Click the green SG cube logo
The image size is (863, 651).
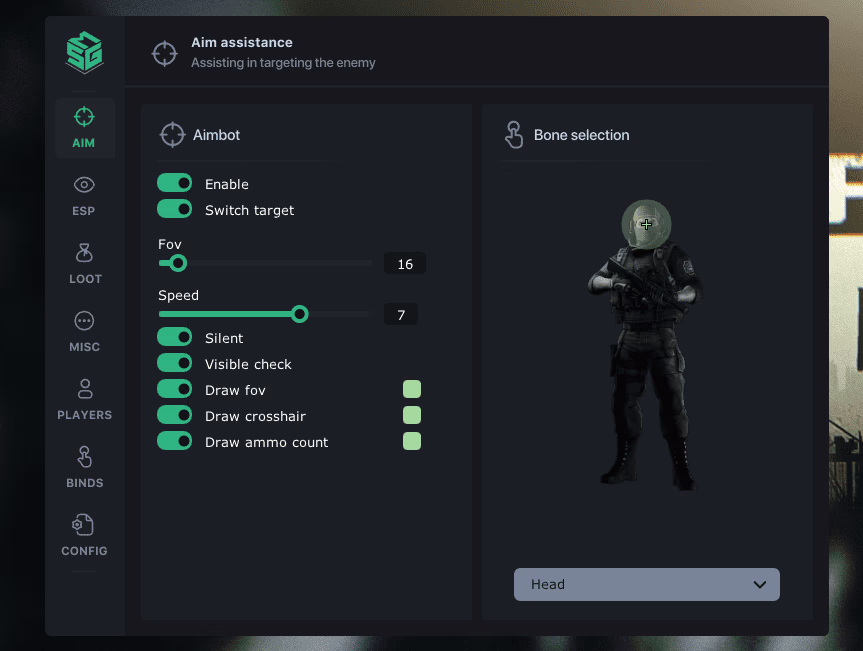pos(84,52)
